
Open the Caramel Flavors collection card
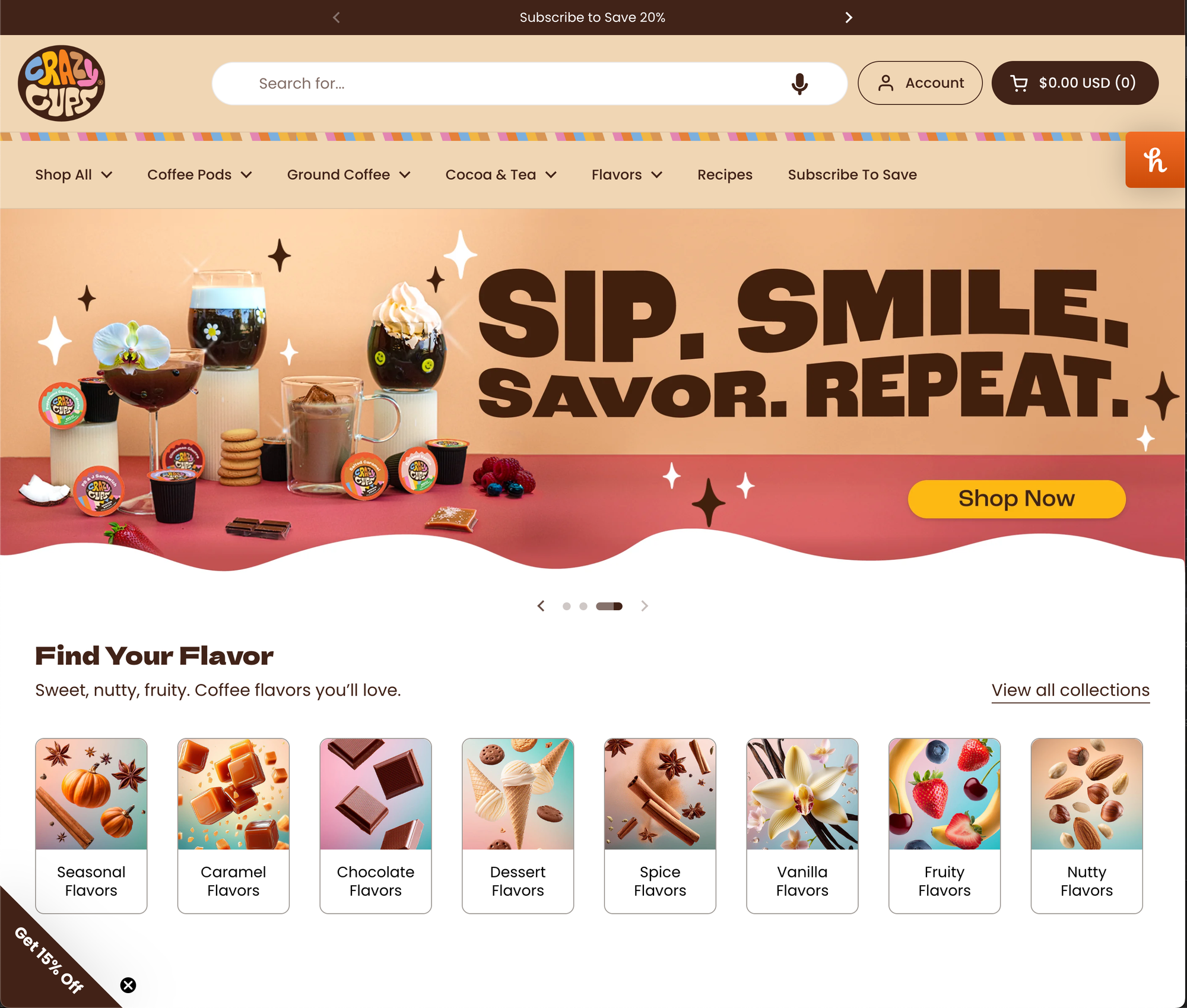(233, 826)
